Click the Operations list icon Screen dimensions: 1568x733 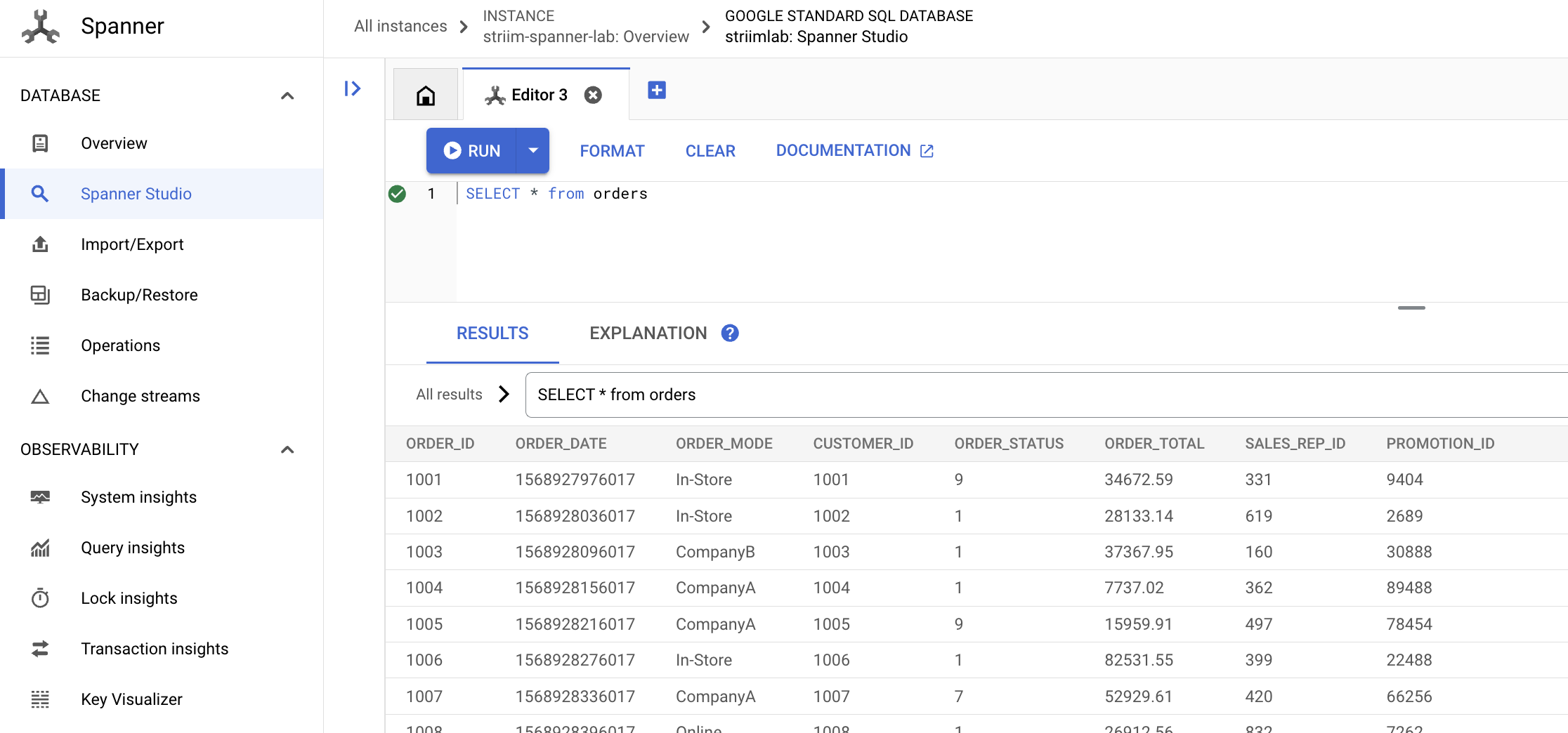pyautogui.click(x=40, y=345)
